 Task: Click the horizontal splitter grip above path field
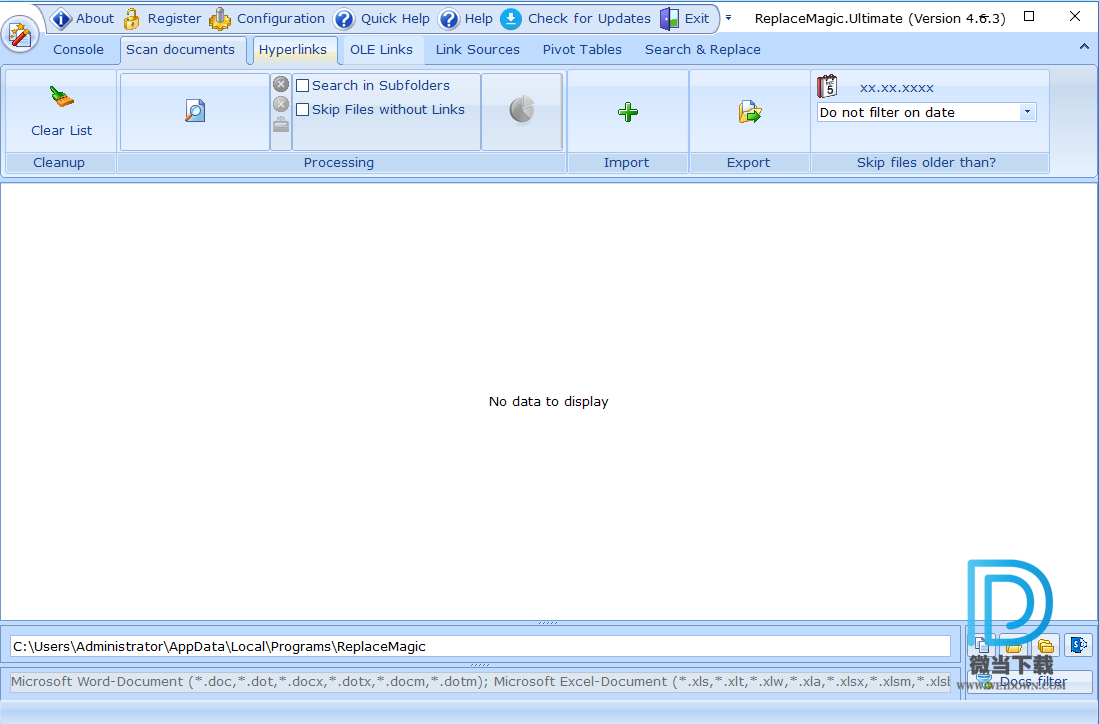(x=548, y=622)
